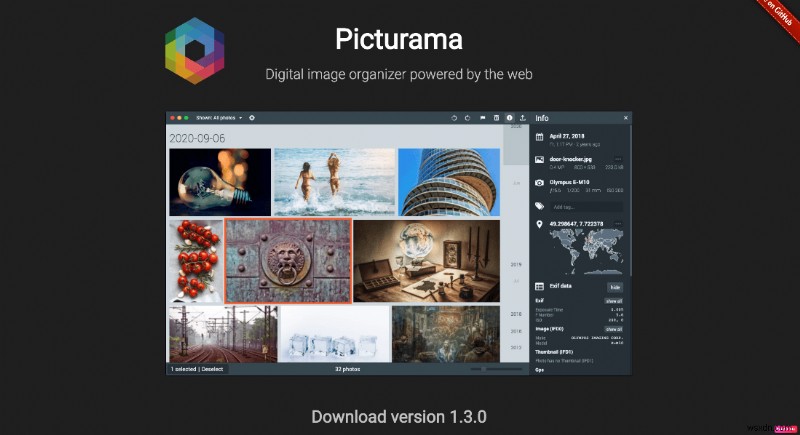Image resolution: width=800 pixels, height=435 pixels.
Task: Open the Shown: All photos dropdown
Action: tap(219, 118)
